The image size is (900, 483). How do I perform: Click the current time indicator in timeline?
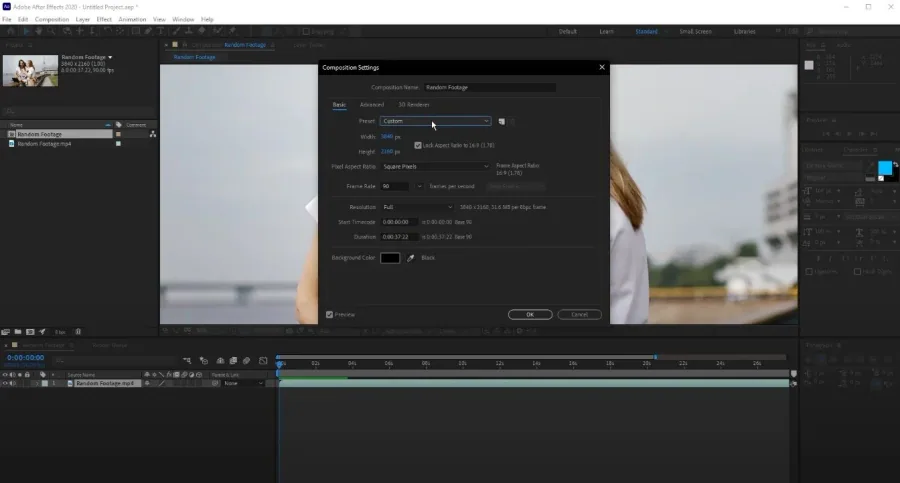280,364
